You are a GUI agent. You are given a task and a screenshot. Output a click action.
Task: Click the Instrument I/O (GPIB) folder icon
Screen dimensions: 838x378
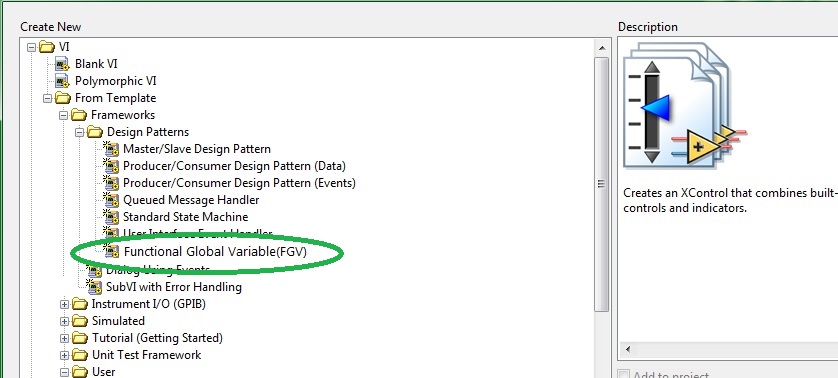(x=80, y=304)
